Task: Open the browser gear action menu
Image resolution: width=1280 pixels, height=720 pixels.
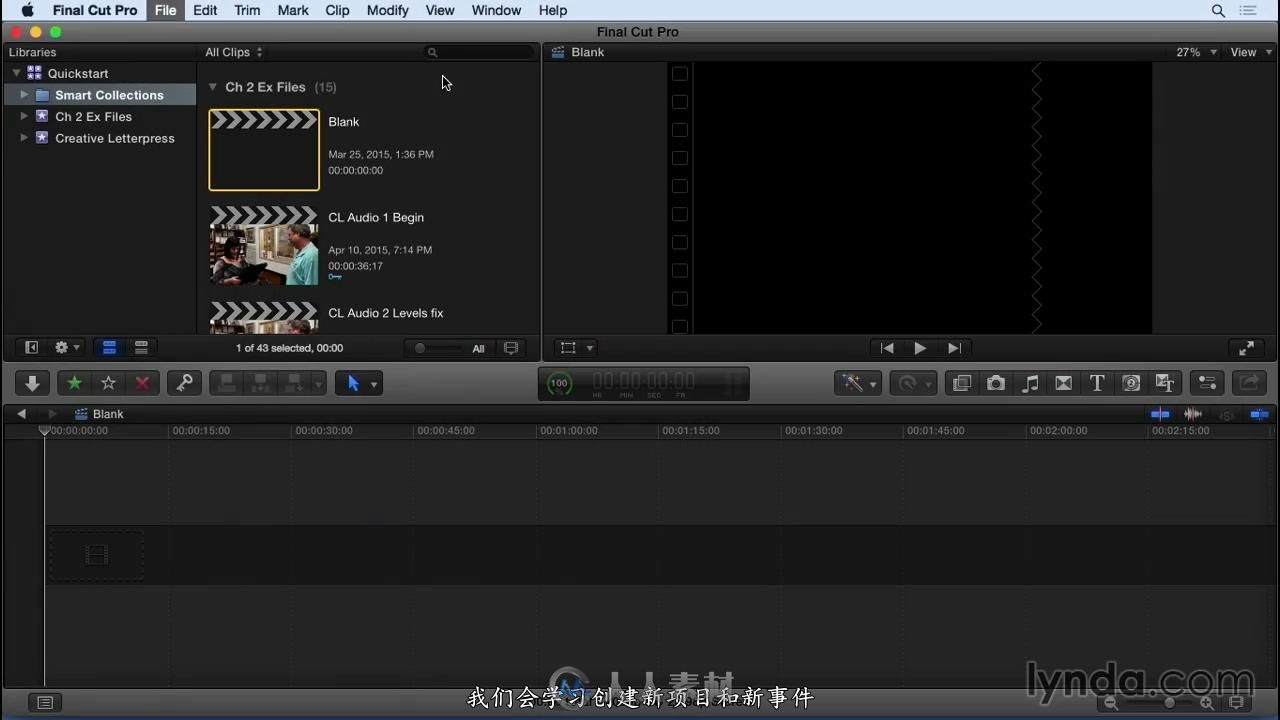Action: coord(67,348)
